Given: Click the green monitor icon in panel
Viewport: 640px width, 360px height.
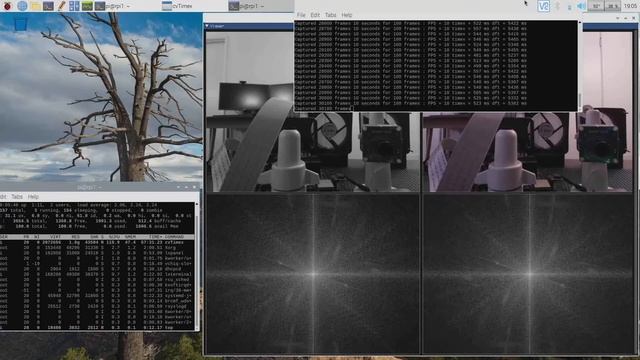Looking at the screenshot, I should tap(87, 6).
